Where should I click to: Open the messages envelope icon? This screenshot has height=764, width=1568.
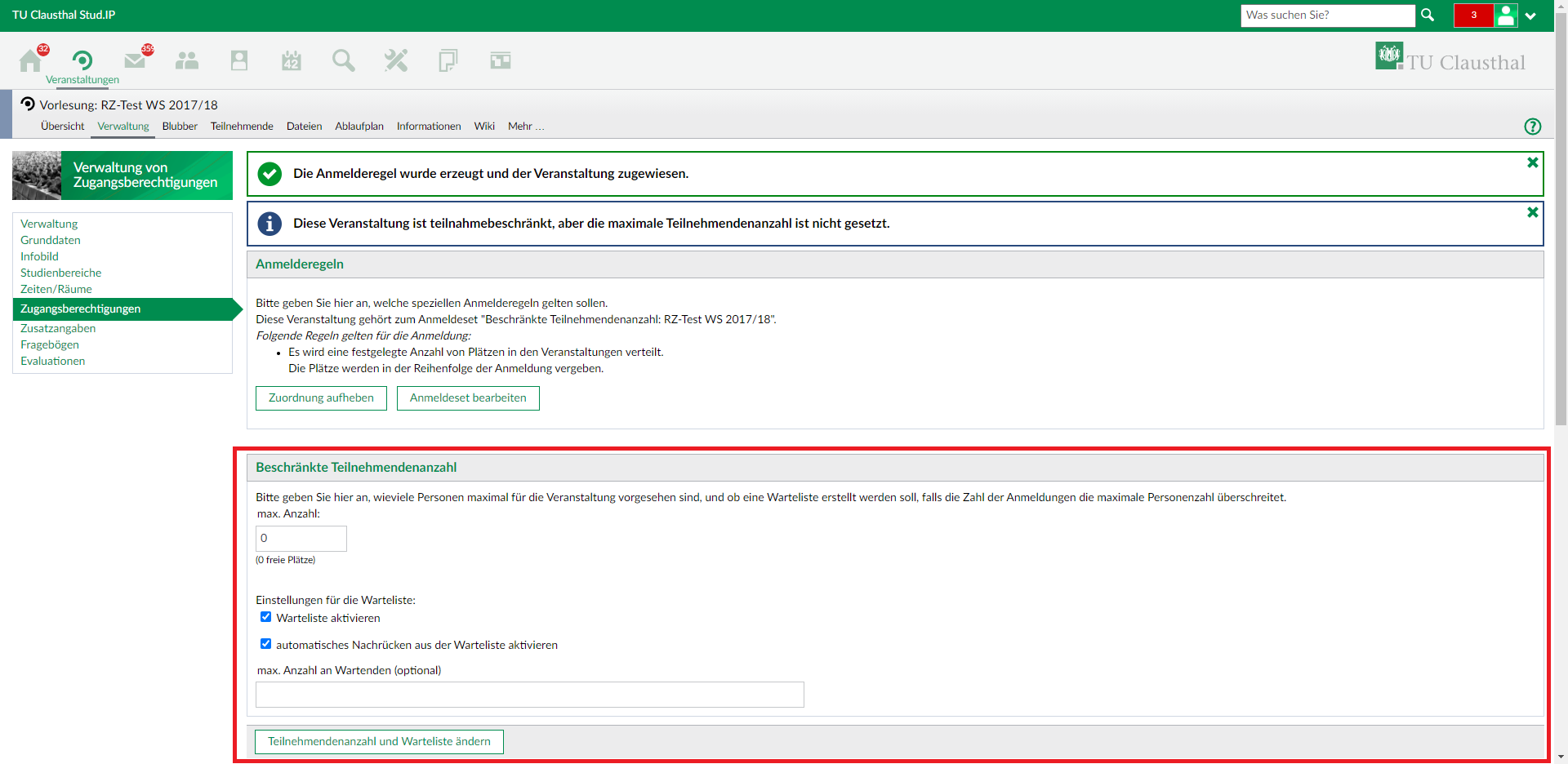click(135, 61)
